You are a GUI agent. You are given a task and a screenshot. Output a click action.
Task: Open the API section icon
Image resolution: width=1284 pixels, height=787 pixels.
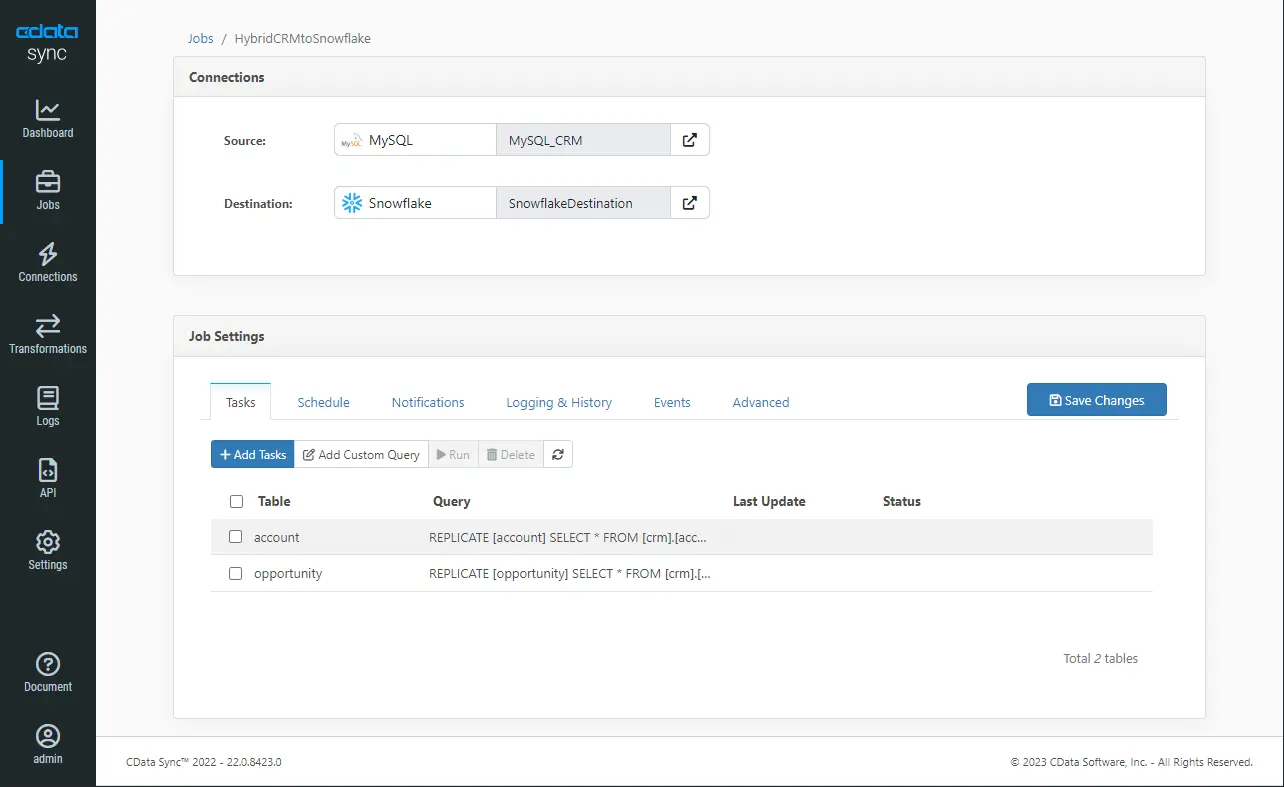[x=48, y=470]
